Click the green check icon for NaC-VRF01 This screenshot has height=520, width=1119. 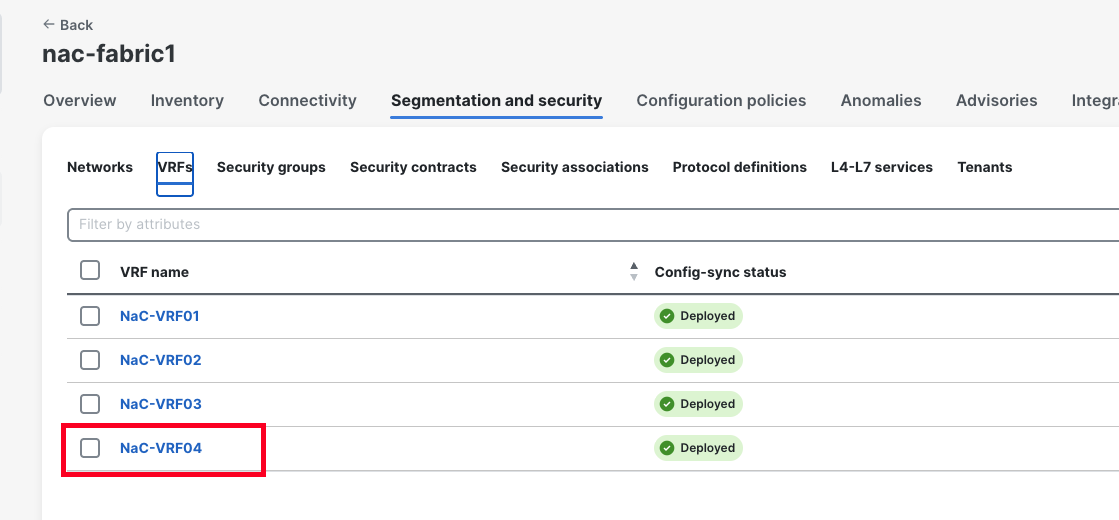coord(667,316)
